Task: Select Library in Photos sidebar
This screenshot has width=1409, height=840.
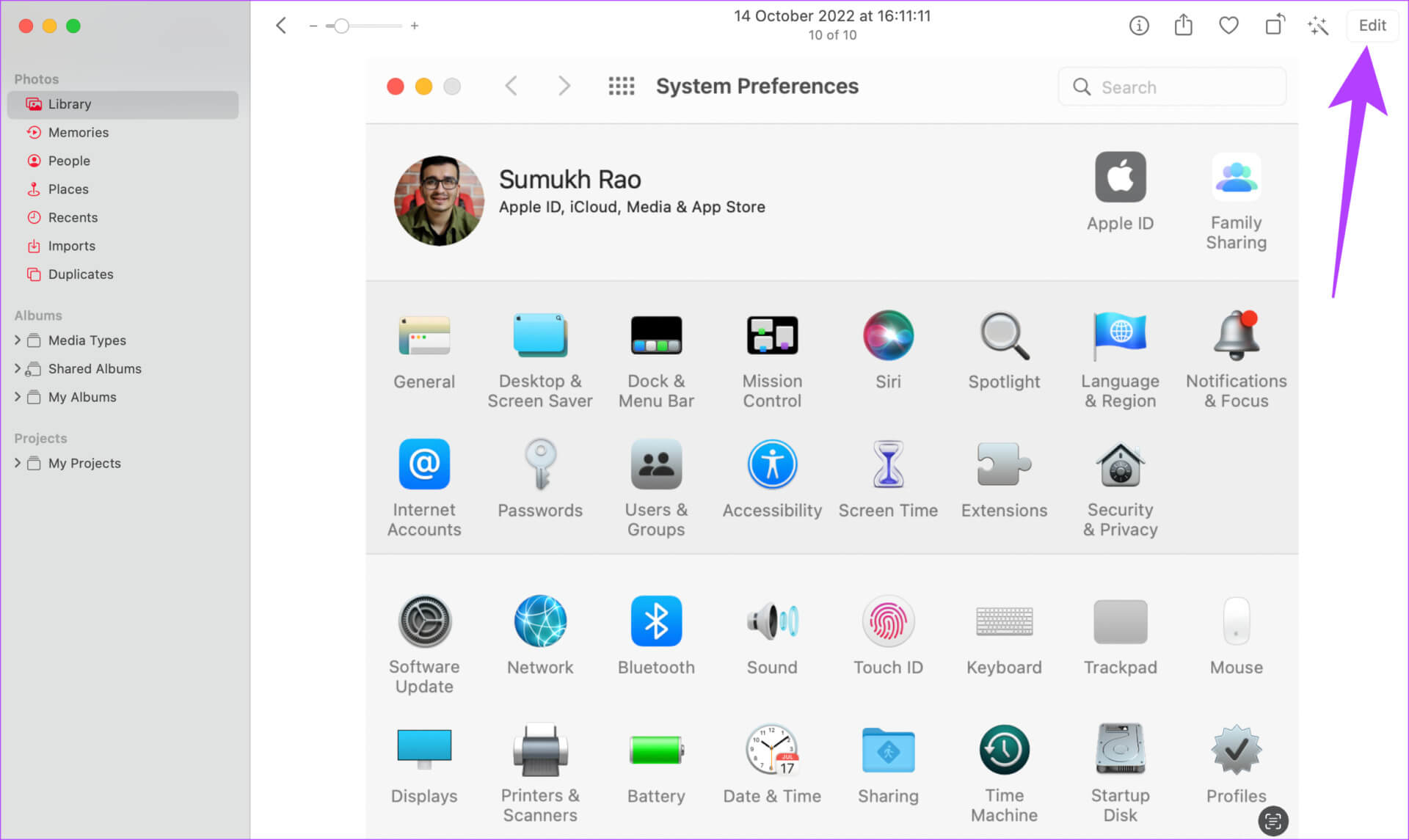Action: click(x=123, y=104)
